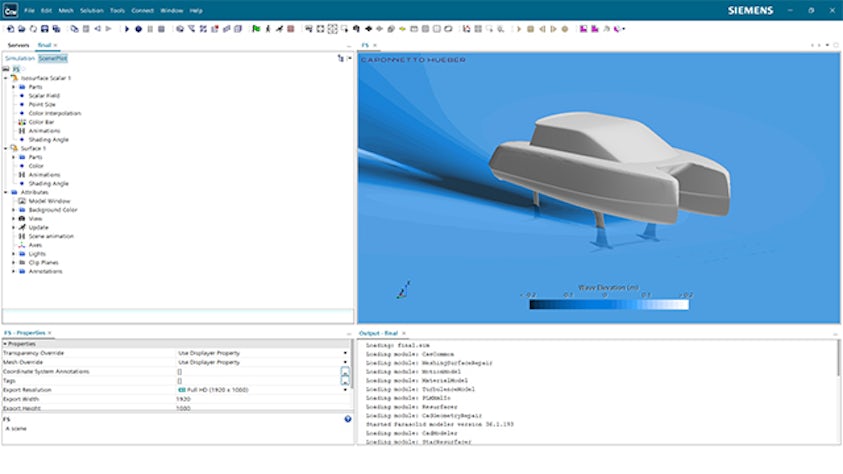Screen dimensions: 843x474
Task: Collapse the Attributes tree node
Action: click(6, 192)
